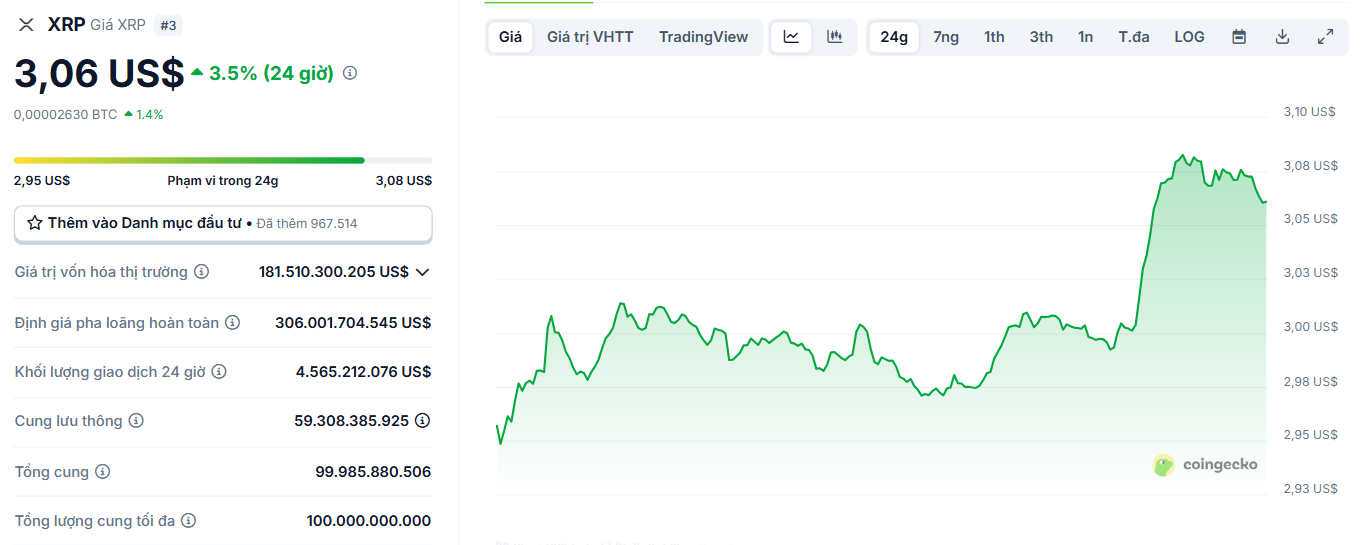Open the calendar date range picker
Image resolution: width=1361 pixels, height=545 pixels.
coord(1239,37)
